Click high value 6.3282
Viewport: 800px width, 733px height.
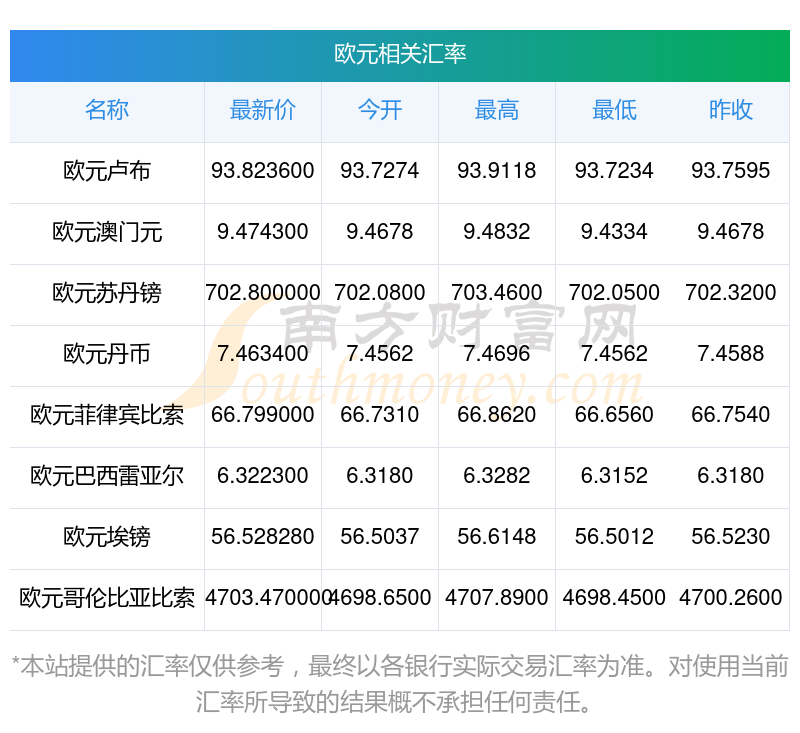coord(497,475)
